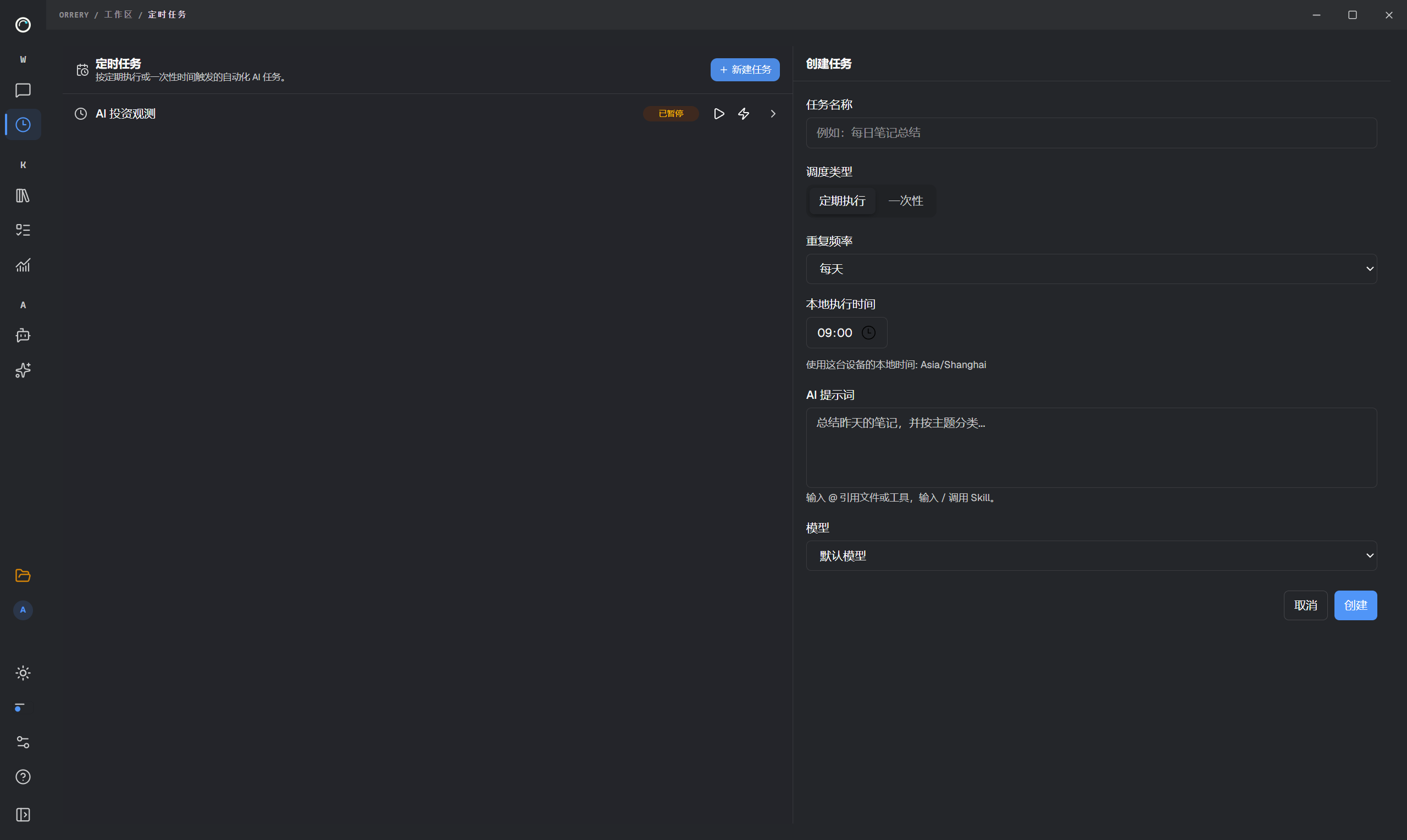Focus the 任务名称 input field
The height and width of the screenshot is (840, 1407).
(x=1091, y=133)
